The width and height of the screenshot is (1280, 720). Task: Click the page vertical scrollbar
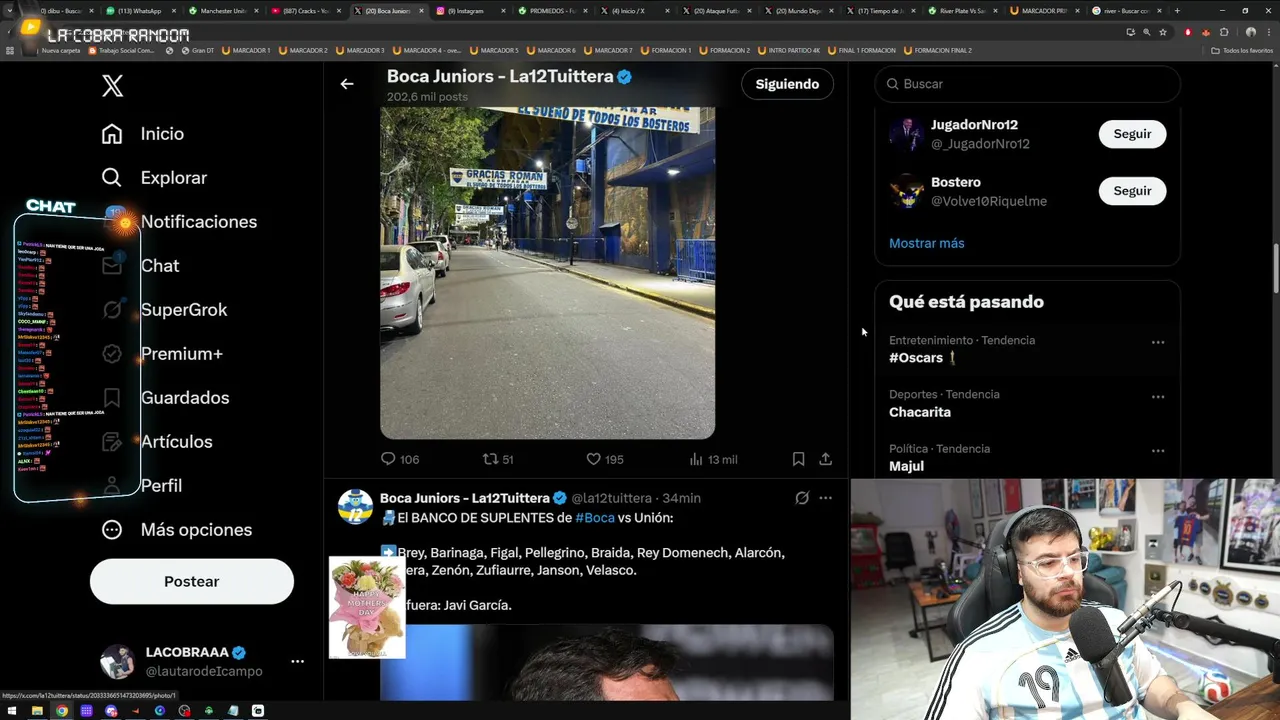[1275, 270]
